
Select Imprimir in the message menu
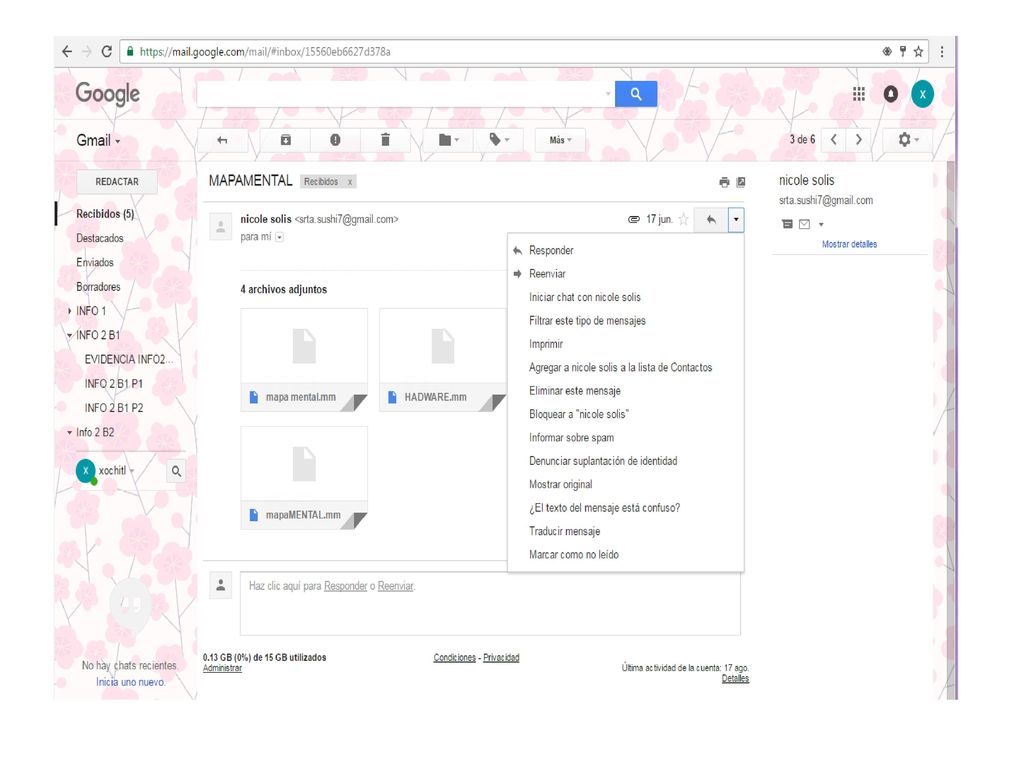pyautogui.click(x=626, y=344)
